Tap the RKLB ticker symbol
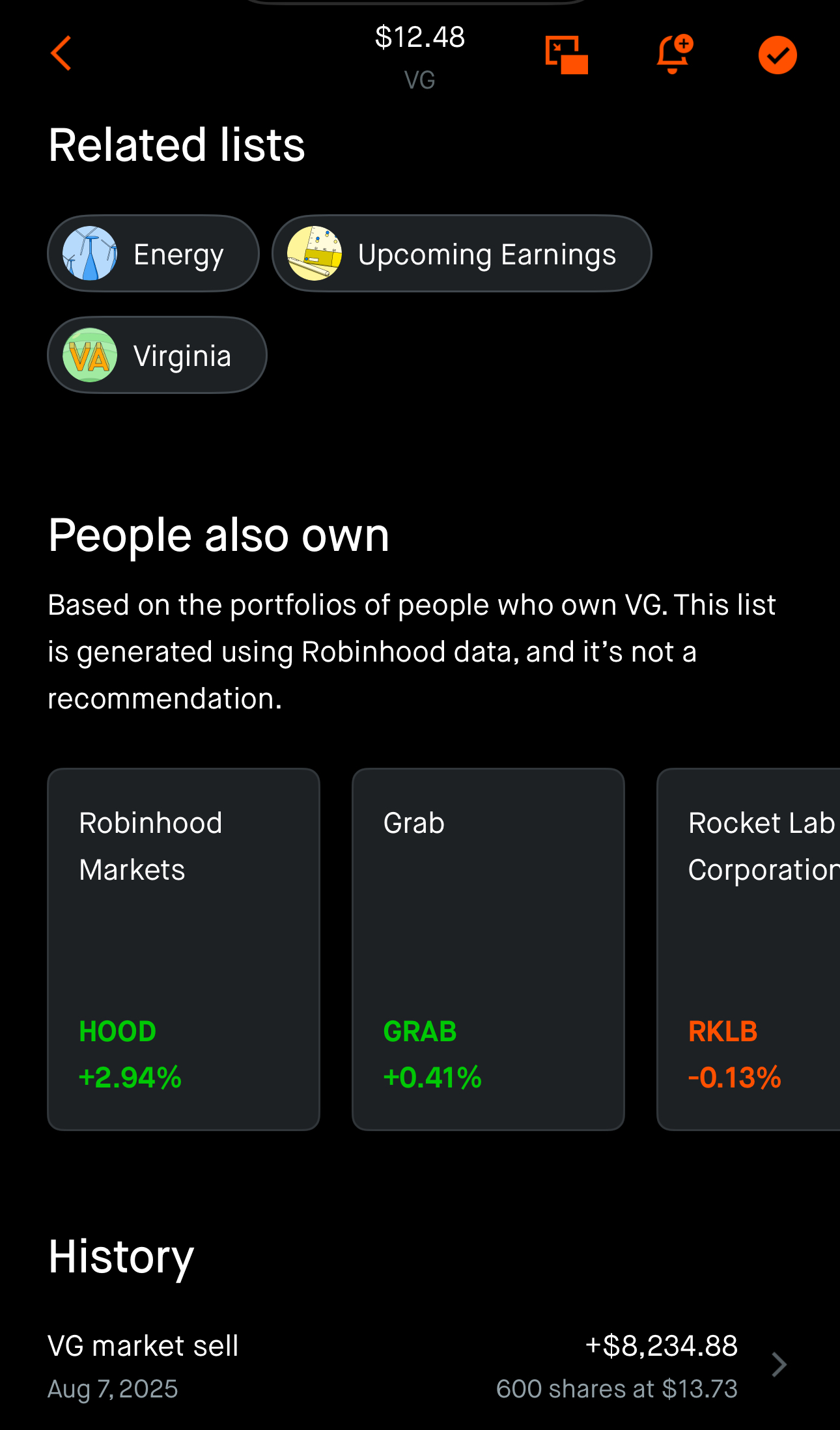This screenshot has width=840, height=1430. [723, 1031]
